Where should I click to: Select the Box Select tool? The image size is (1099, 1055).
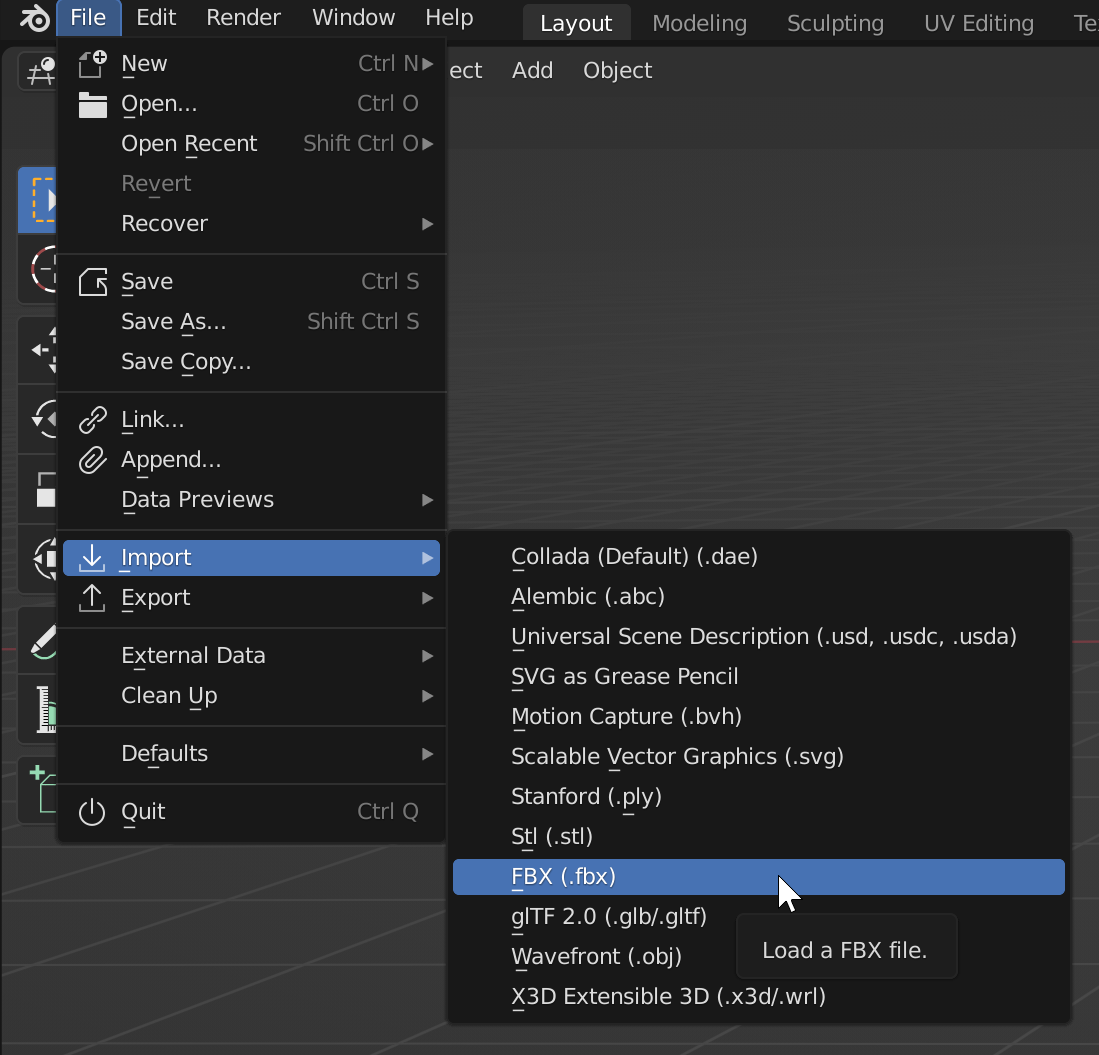pos(37,200)
